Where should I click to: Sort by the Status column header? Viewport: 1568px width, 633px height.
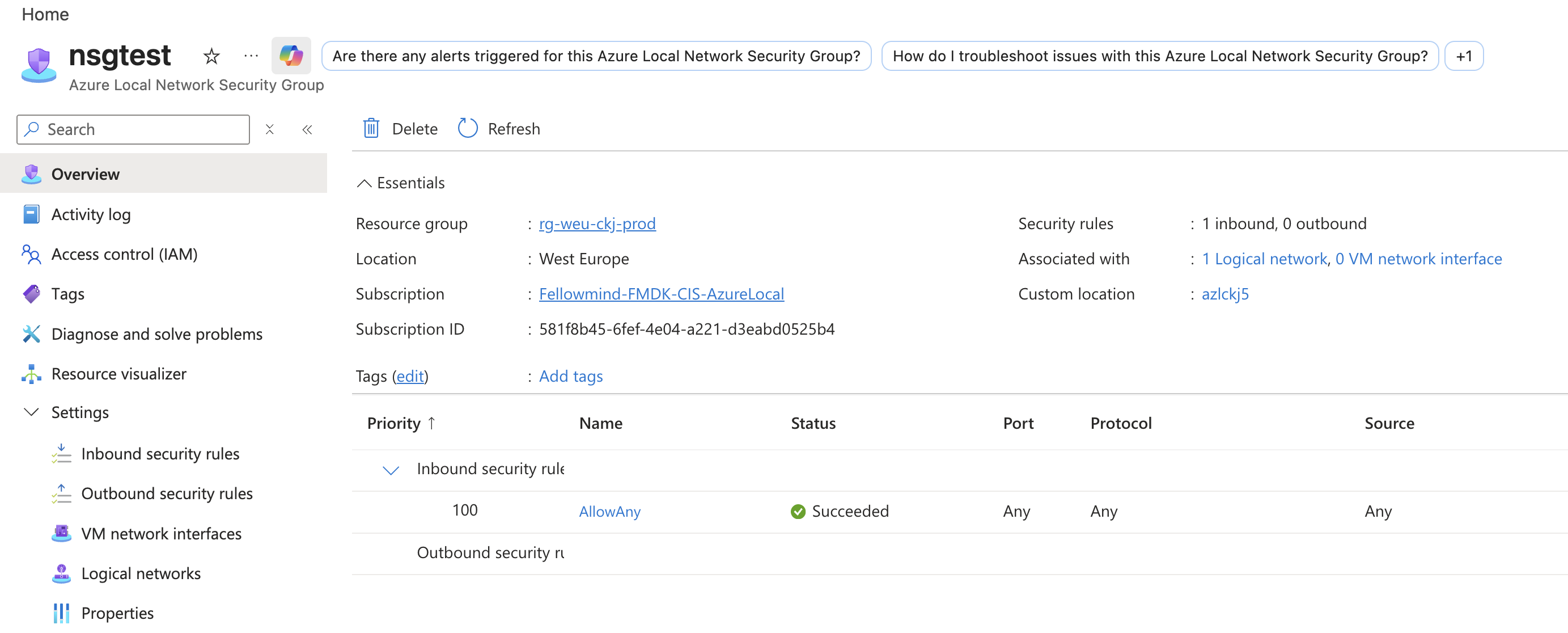coord(812,424)
